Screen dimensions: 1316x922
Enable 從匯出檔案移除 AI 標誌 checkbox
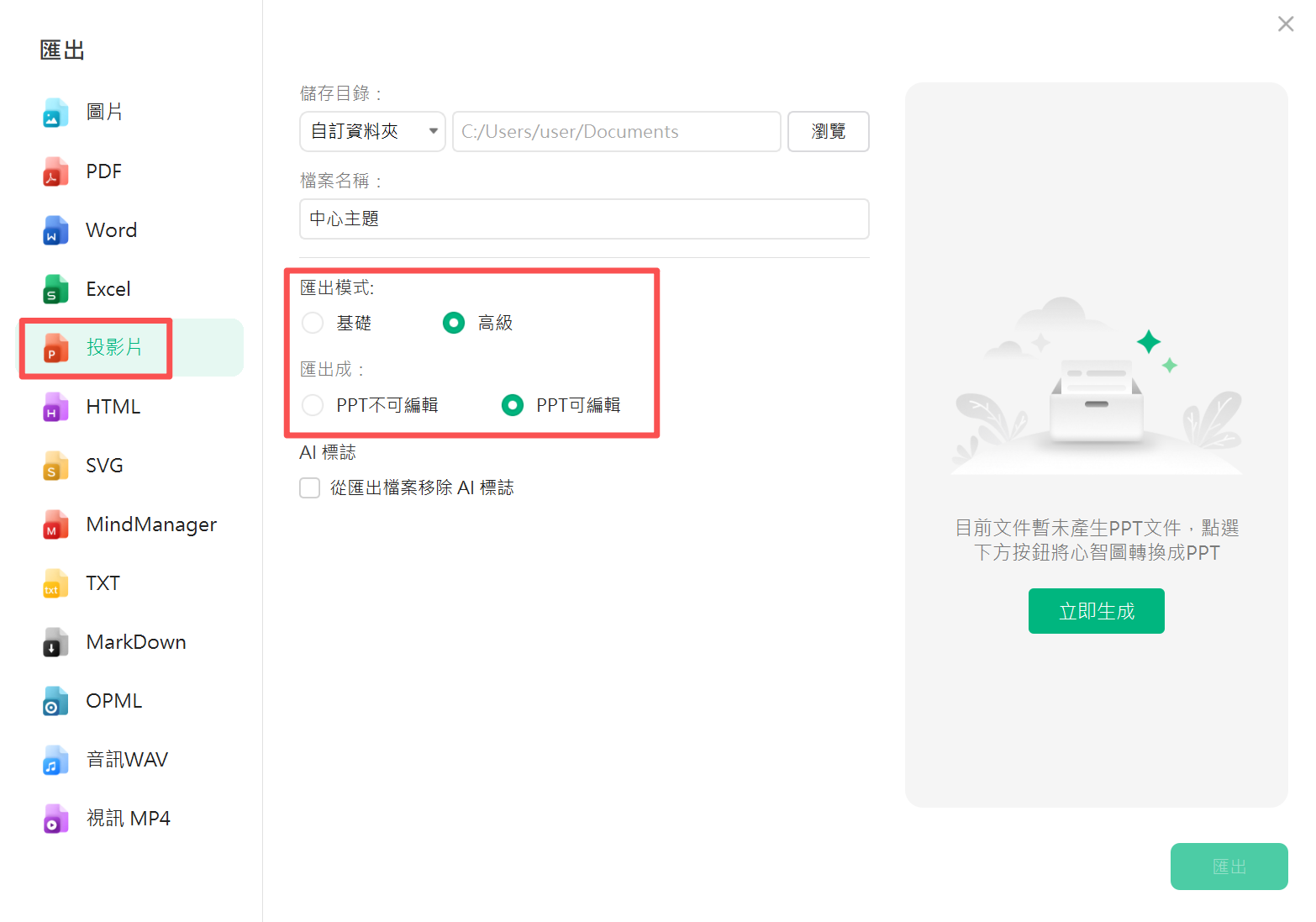click(310, 488)
